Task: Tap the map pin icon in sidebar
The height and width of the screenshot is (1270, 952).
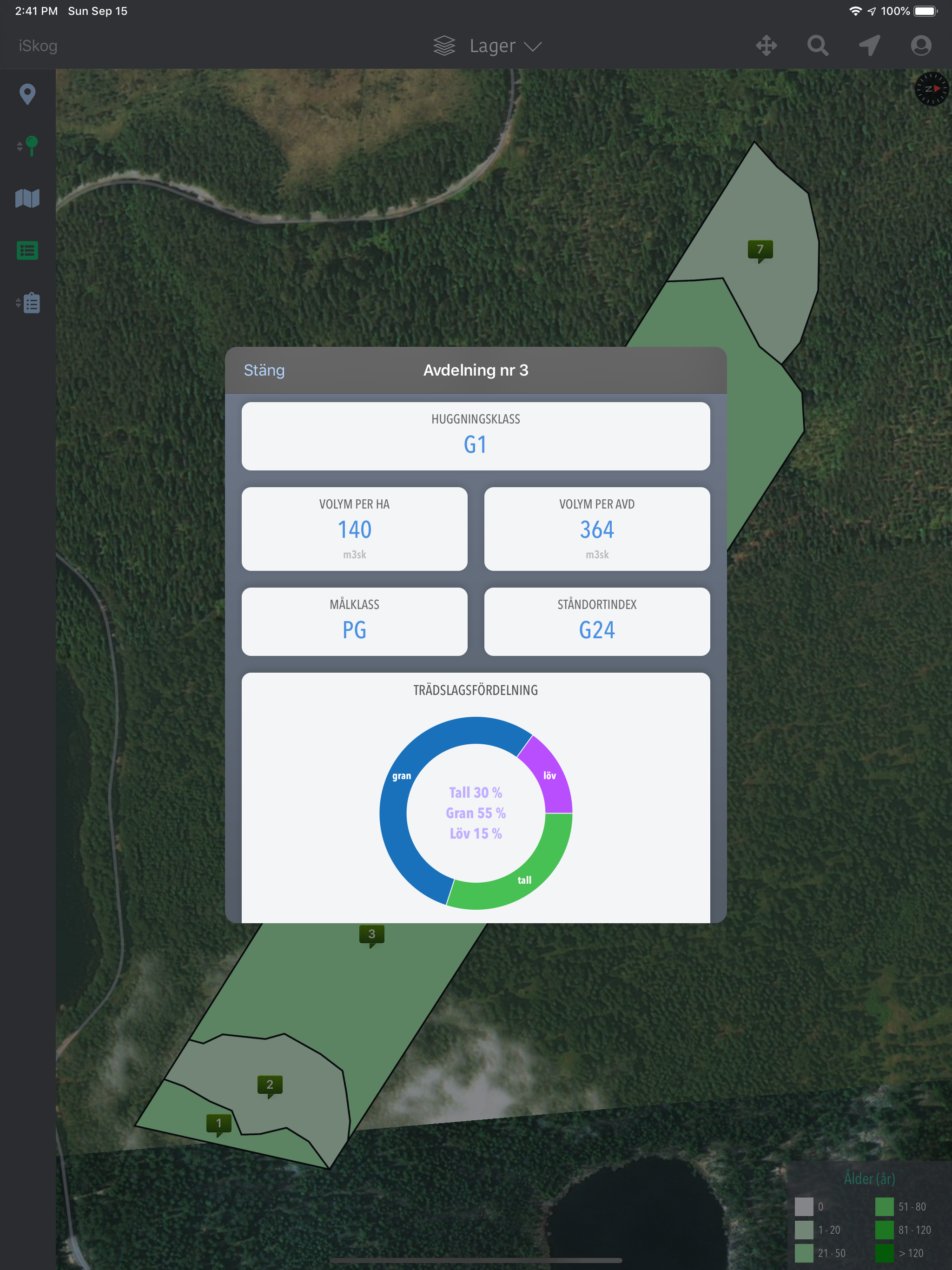Action: click(27, 94)
